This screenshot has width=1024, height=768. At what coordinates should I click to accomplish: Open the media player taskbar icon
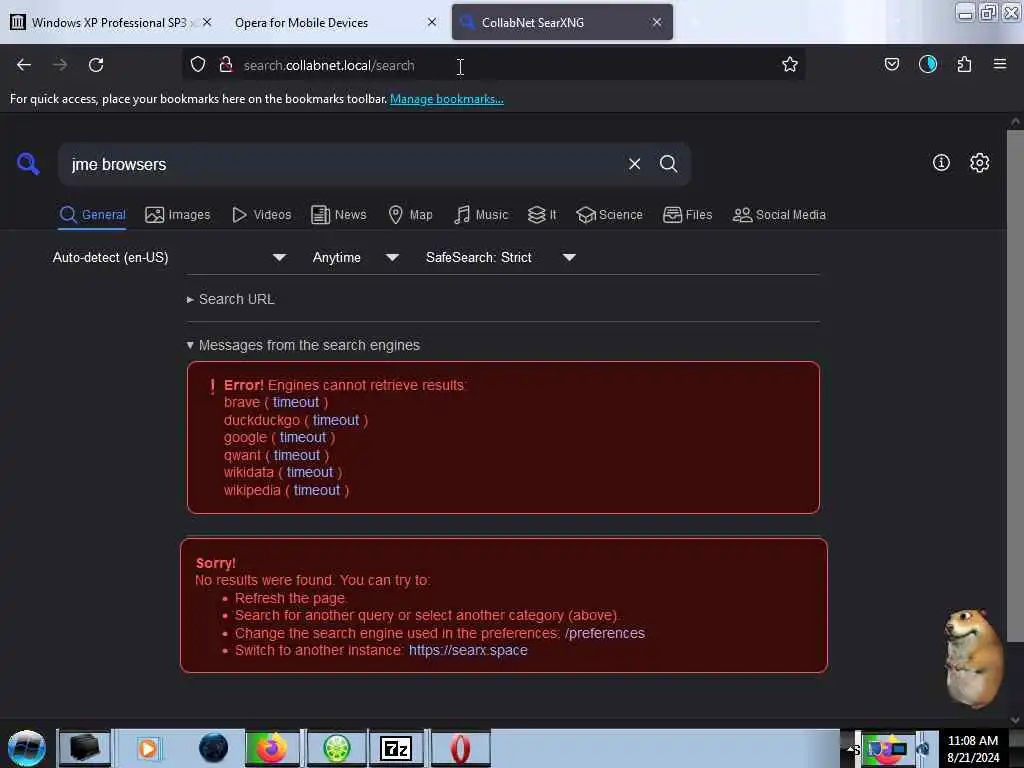tap(148, 748)
